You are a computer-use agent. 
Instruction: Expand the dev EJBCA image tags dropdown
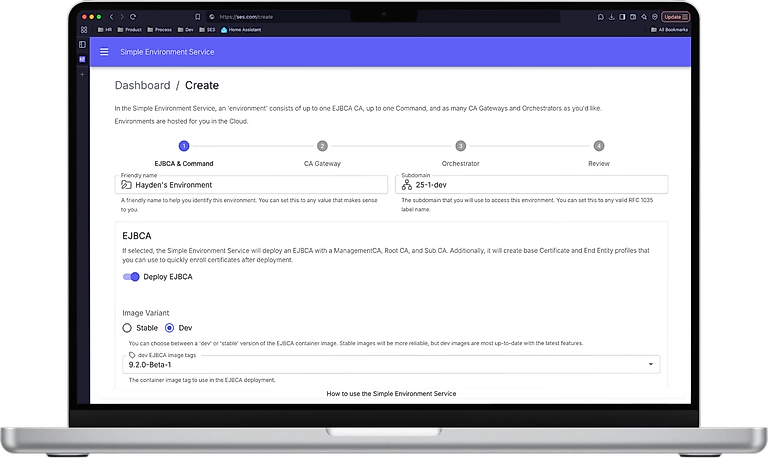coord(653,365)
